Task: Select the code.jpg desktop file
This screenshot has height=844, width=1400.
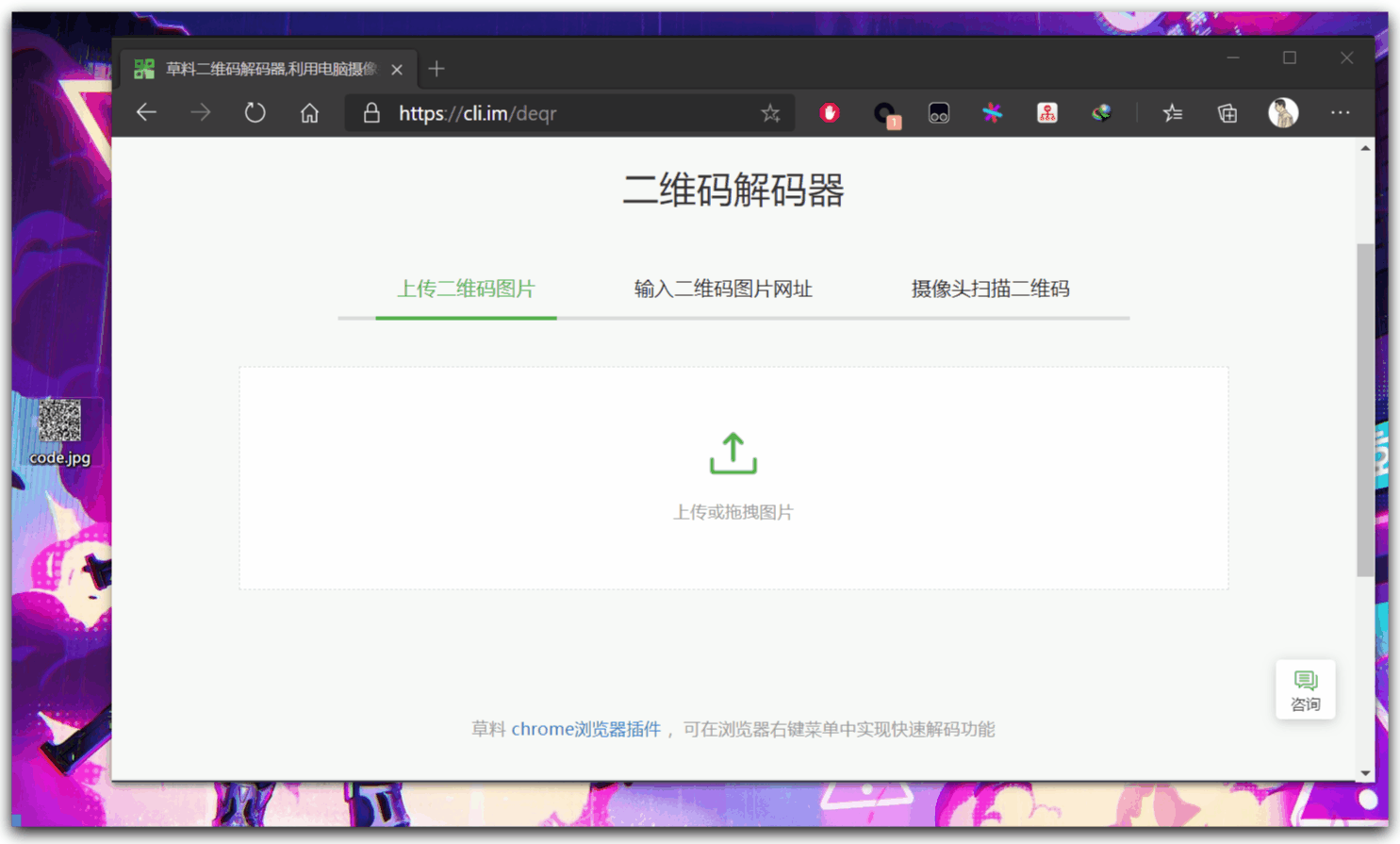Action: coord(62,429)
